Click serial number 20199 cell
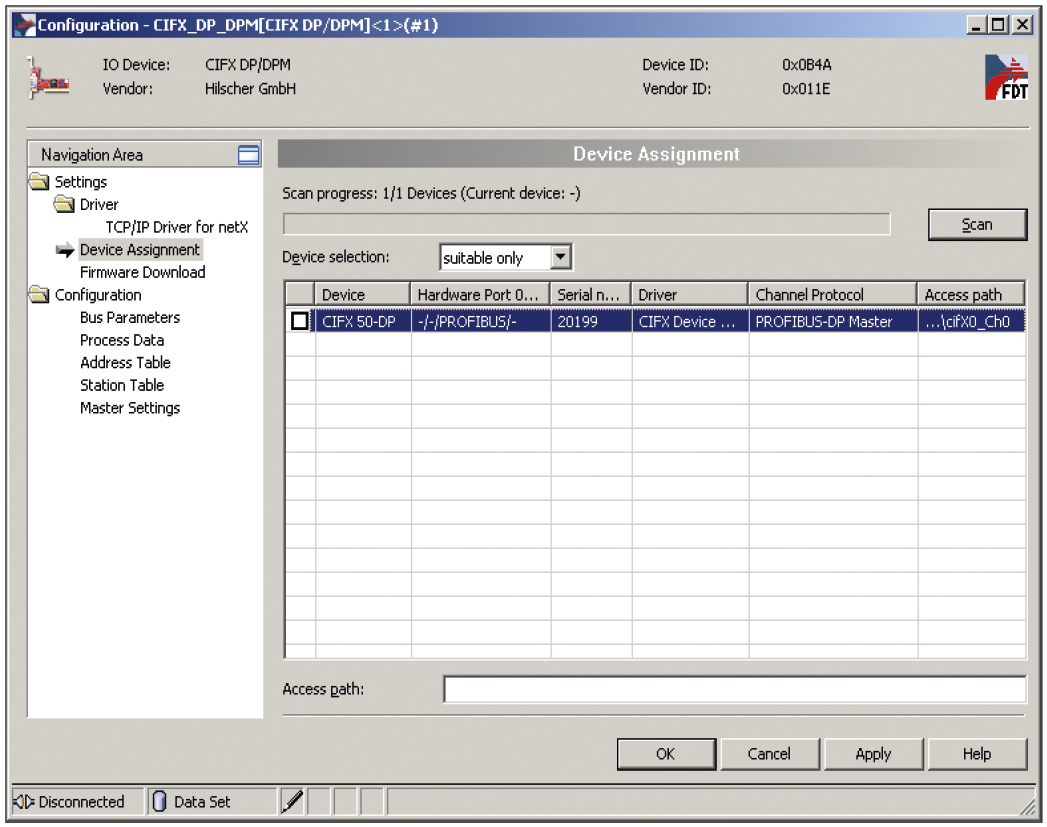The width and height of the screenshot is (1047, 827). click(x=592, y=322)
